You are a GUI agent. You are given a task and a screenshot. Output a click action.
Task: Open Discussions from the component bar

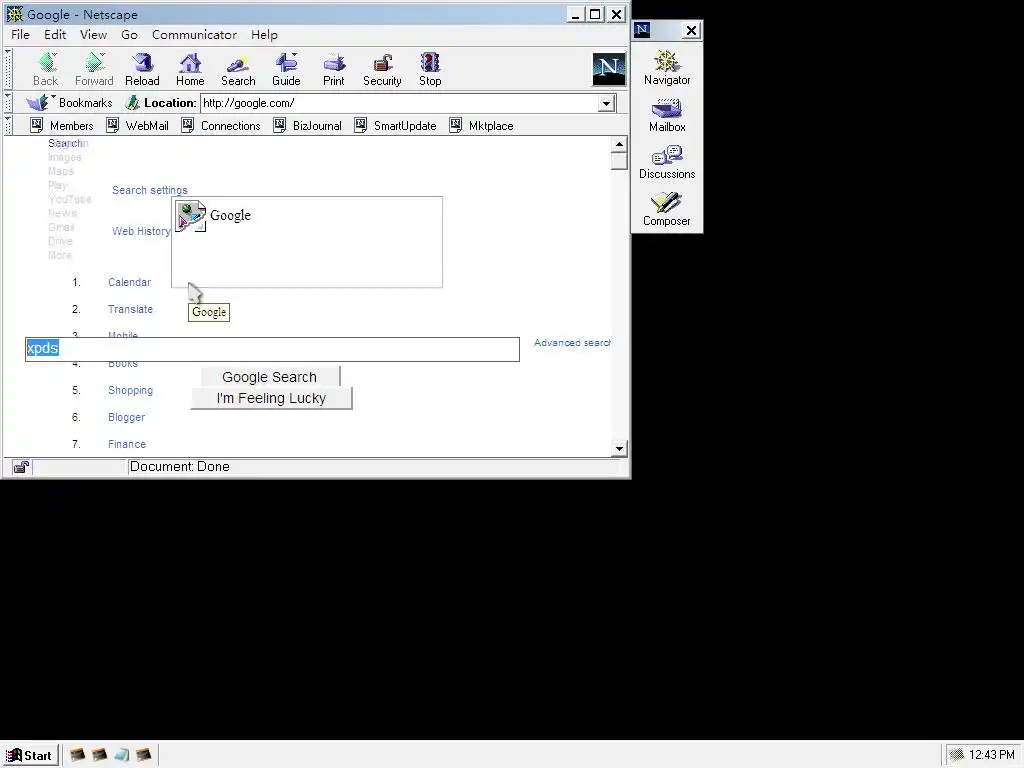tap(667, 163)
